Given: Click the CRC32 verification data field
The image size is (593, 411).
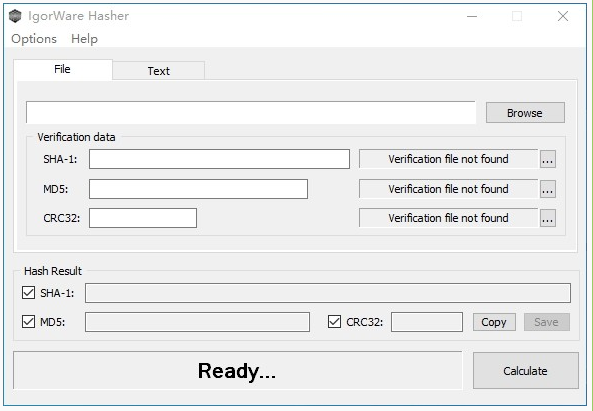Looking at the screenshot, I should [x=143, y=218].
